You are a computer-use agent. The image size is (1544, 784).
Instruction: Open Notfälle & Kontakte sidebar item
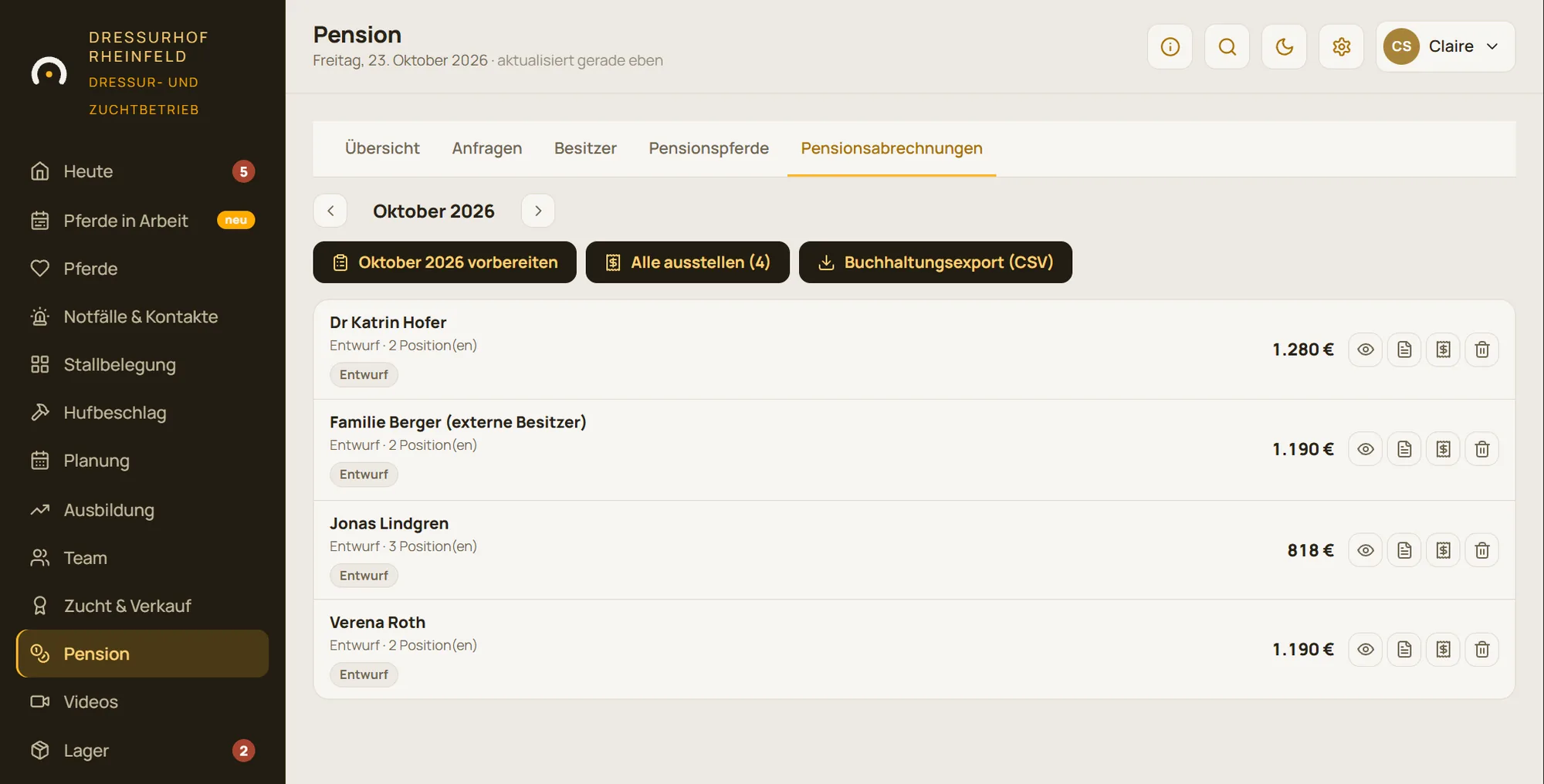(x=143, y=316)
